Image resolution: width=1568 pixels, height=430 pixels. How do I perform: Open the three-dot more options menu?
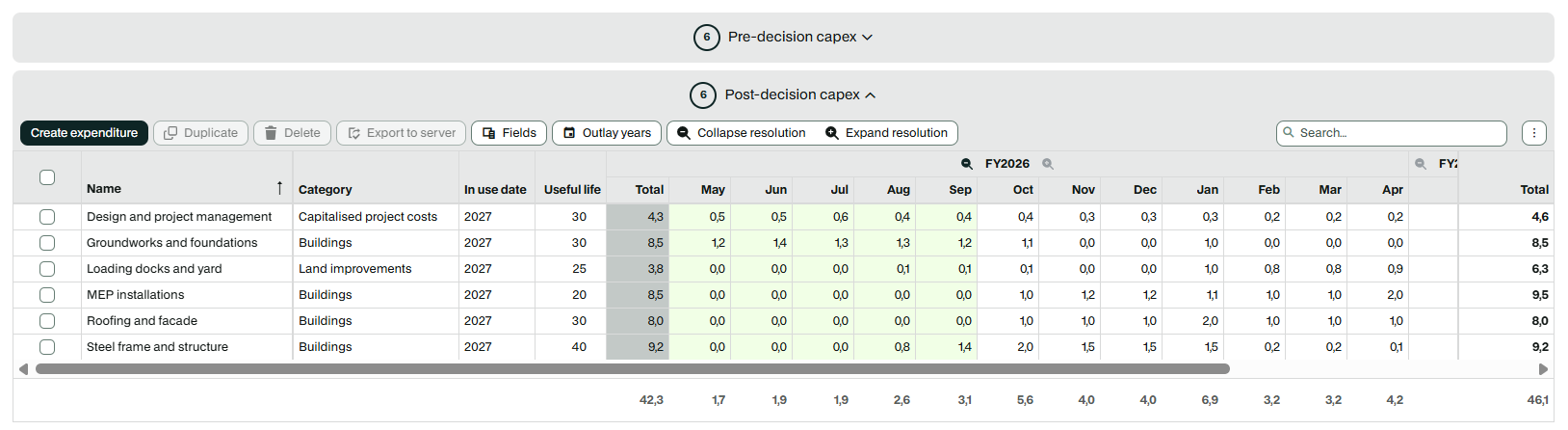click(x=1534, y=133)
